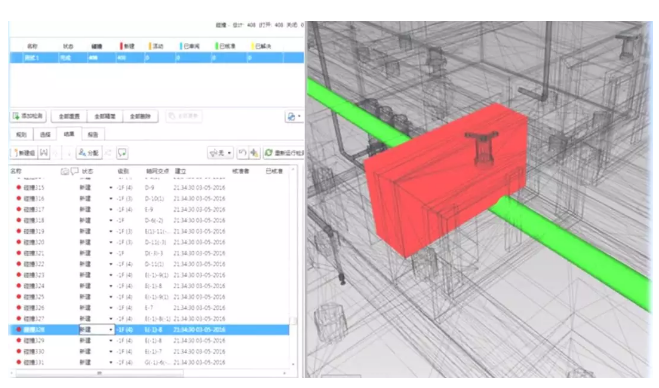
Task: Click the green Re-run Test refresh icon
Action: (x=269, y=153)
